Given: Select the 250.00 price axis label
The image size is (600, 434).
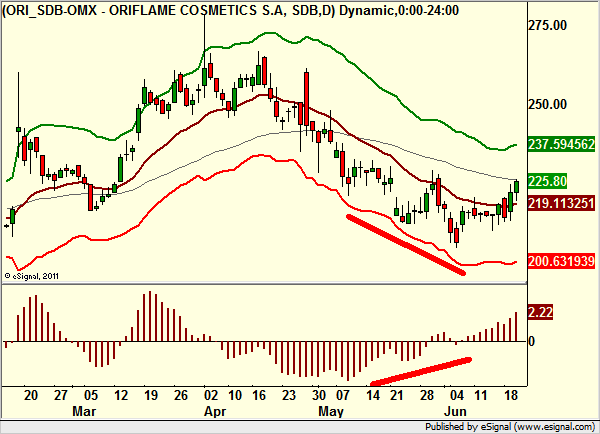Looking at the screenshot, I should [548, 104].
